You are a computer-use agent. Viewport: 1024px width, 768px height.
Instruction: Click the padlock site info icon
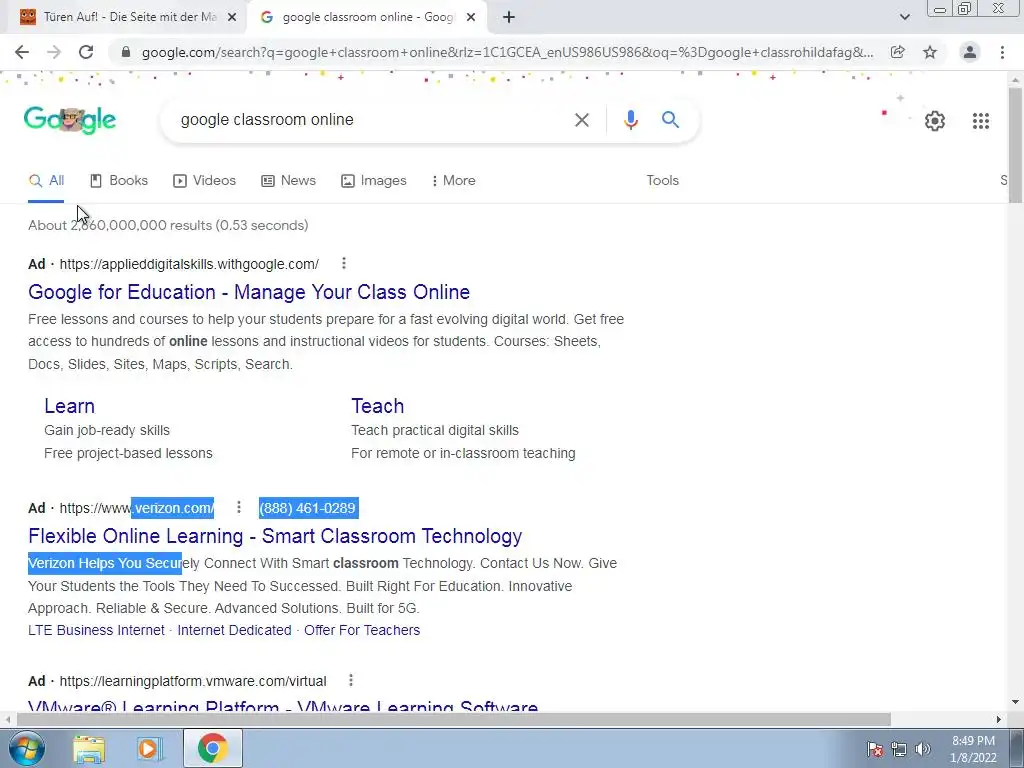(x=126, y=52)
